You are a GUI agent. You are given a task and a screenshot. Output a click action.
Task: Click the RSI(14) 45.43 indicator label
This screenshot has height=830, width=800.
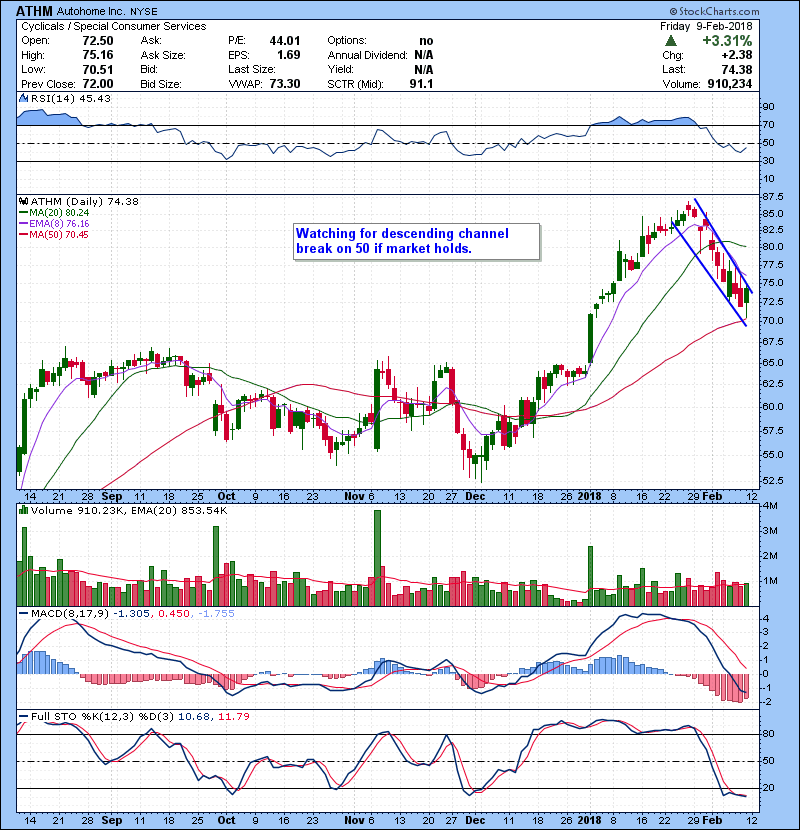point(71,98)
